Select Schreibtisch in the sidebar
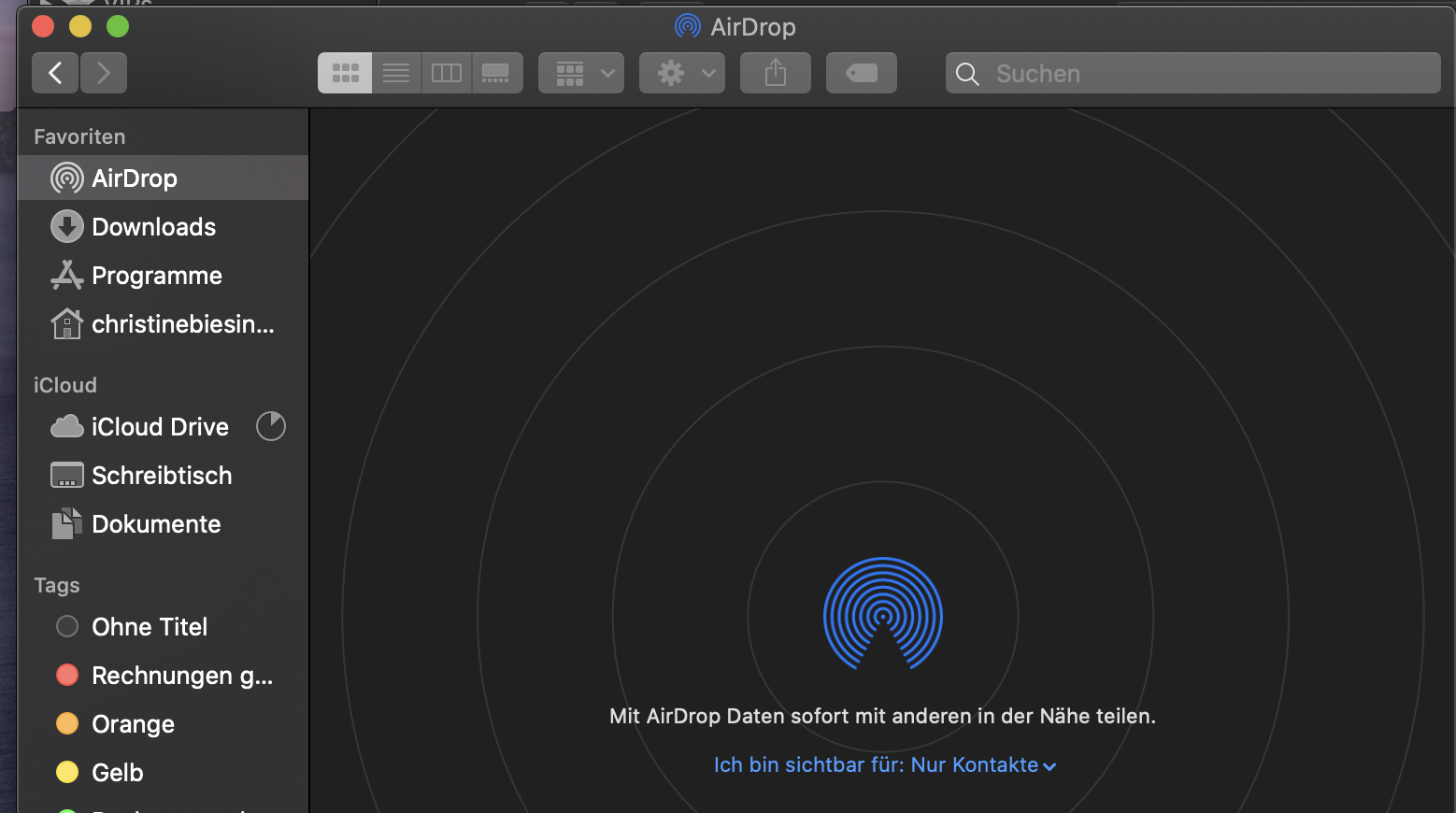The width and height of the screenshot is (1456, 813). coord(161,476)
